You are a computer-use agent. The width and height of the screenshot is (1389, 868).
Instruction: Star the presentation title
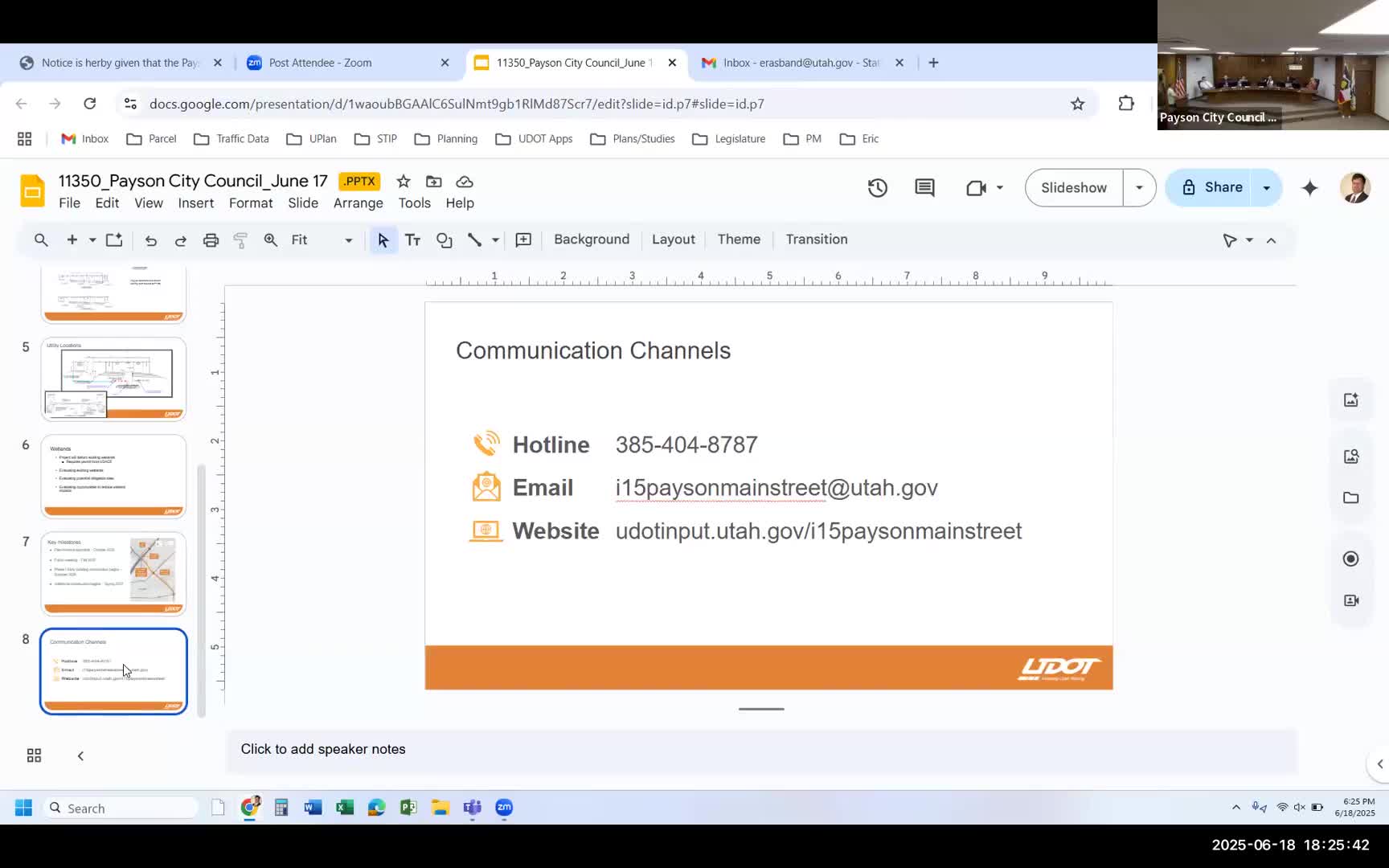coord(404,182)
